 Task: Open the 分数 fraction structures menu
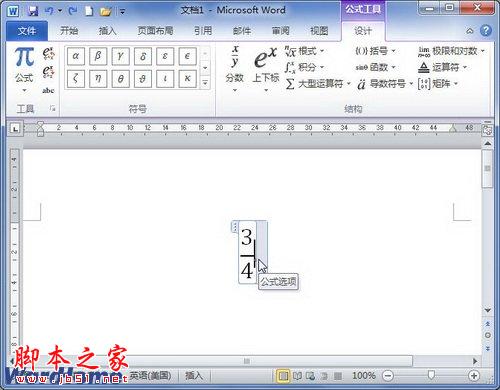pos(235,68)
